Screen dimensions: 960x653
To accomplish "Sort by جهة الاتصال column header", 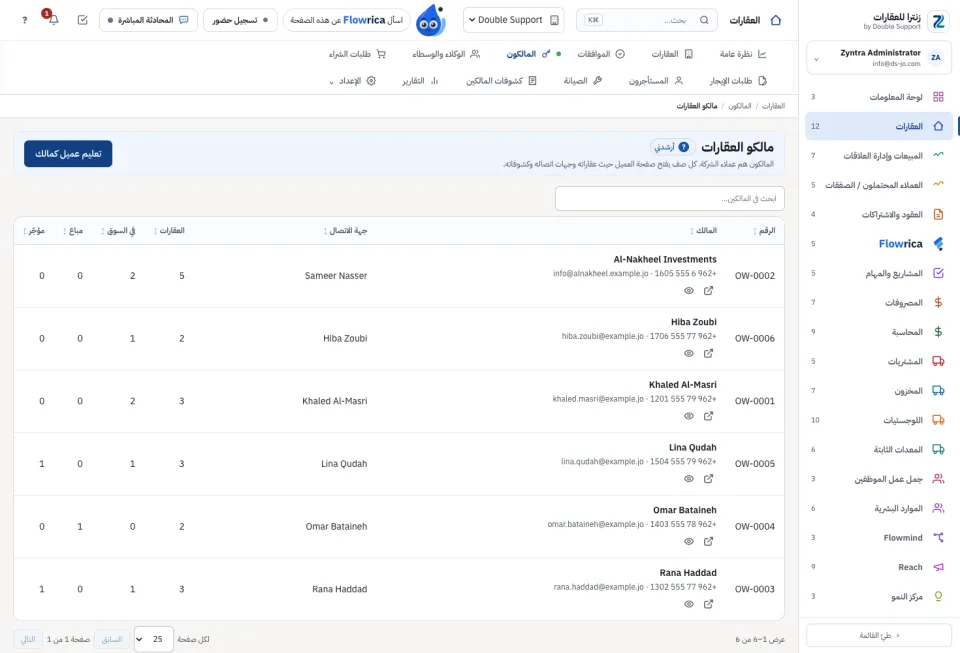I will pyautogui.click(x=345, y=231).
